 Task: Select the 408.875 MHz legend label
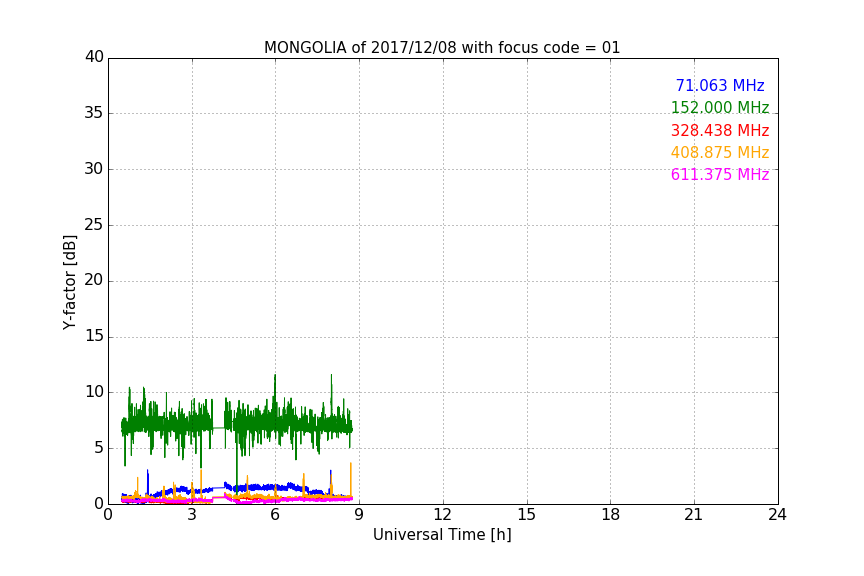tap(720, 152)
